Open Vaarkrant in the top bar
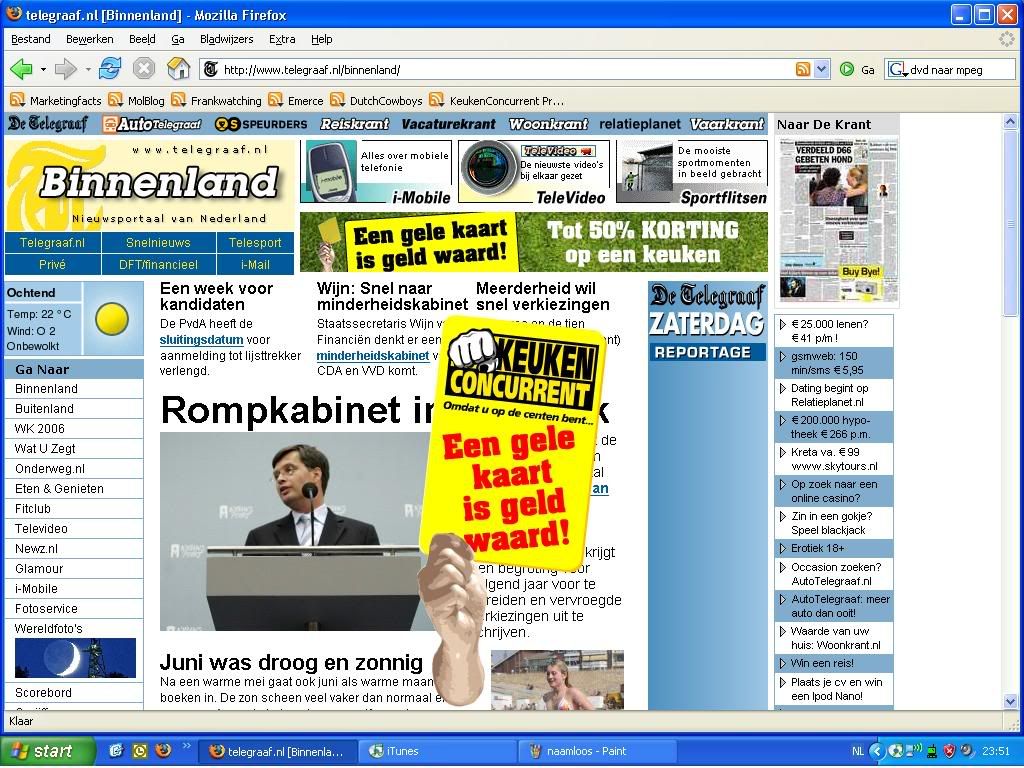 [727, 123]
